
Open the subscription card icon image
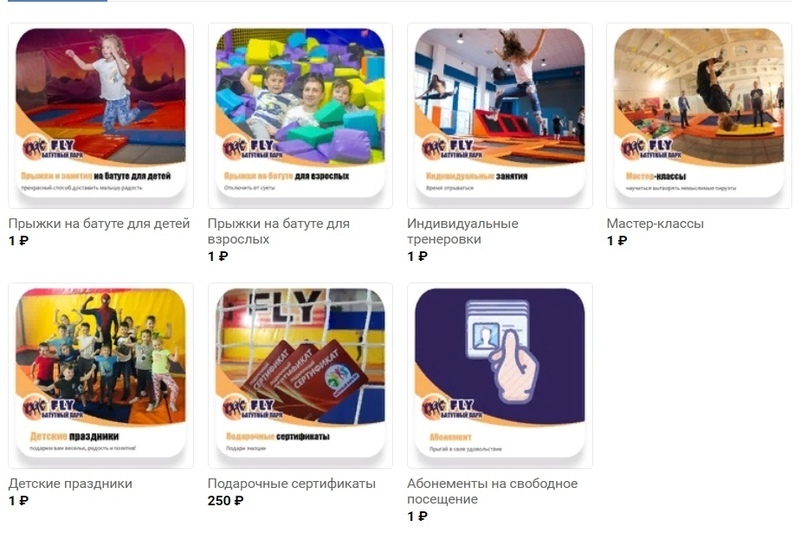point(500,376)
